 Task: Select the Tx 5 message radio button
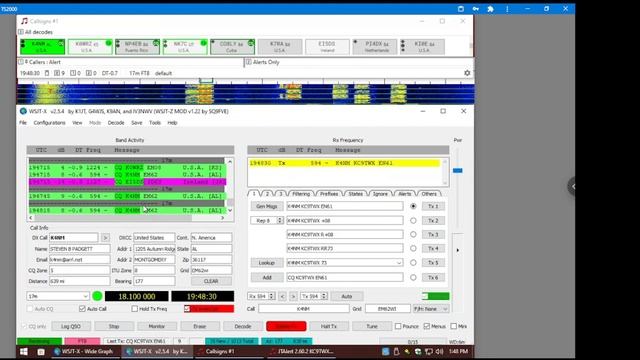[413, 262]
